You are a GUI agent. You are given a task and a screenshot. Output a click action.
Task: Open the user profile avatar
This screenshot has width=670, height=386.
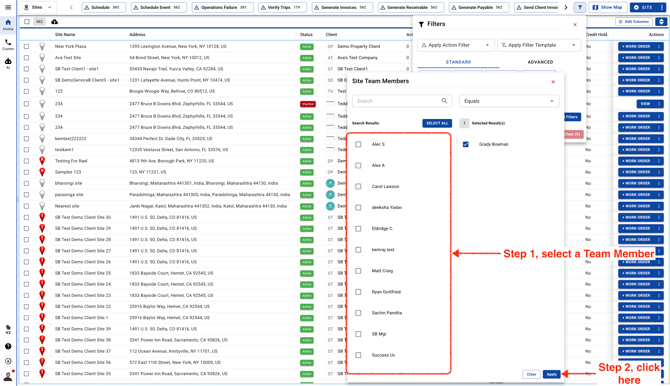point(8,377)
